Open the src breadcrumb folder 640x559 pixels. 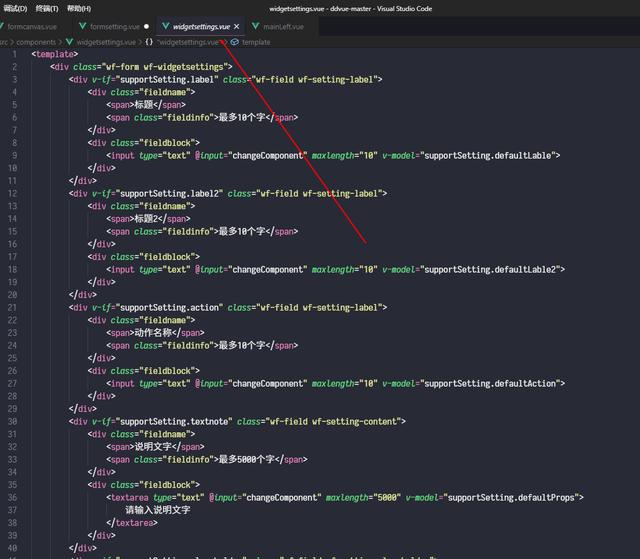pos(4,42)
